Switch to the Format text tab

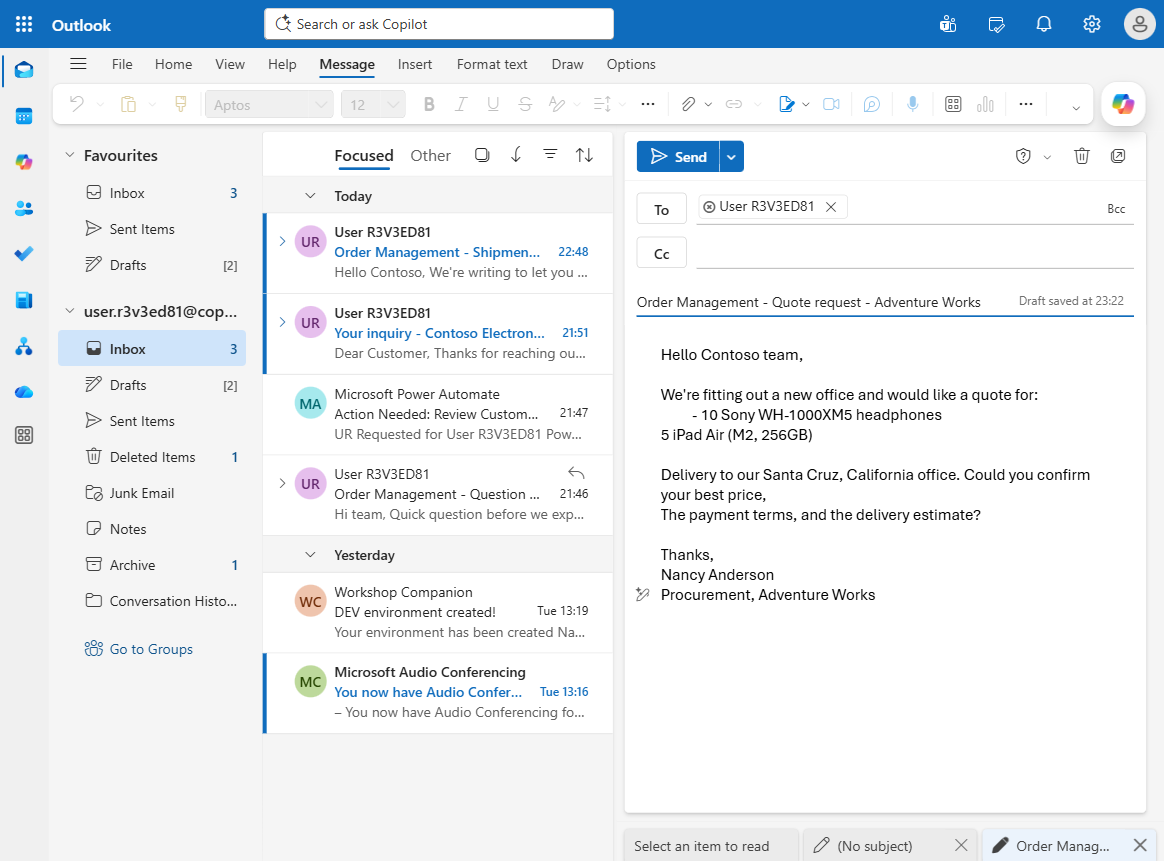492,65
